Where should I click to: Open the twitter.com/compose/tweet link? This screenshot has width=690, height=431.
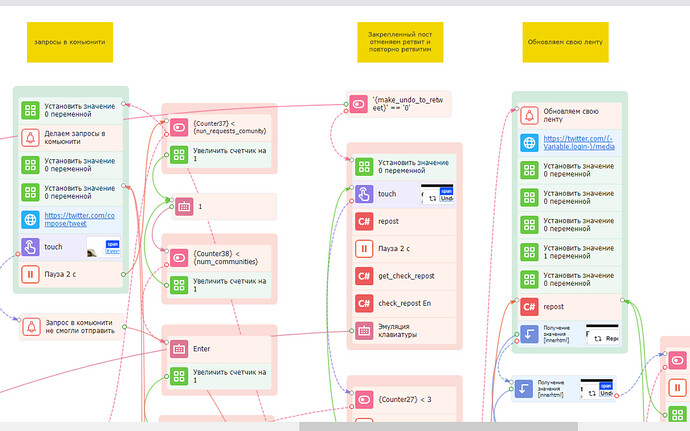click(79, 220)
